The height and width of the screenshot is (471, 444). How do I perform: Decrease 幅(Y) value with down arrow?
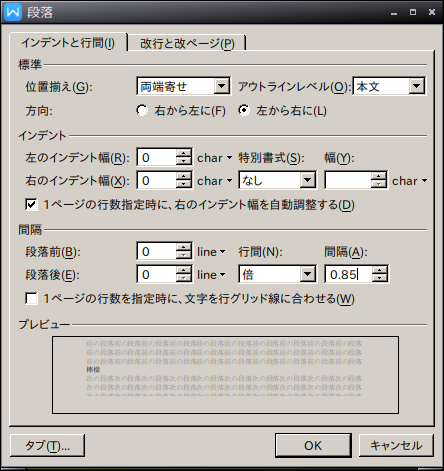tap(379, 184)
